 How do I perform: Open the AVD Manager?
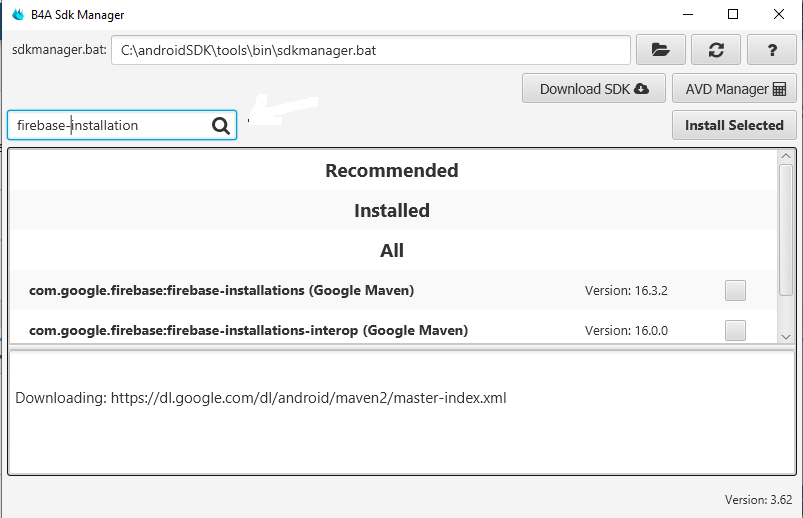click(x=734, y=89)
